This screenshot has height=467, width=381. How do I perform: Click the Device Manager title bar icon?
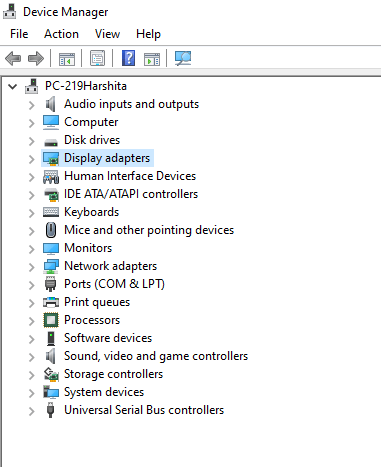[x=9, y=11]
